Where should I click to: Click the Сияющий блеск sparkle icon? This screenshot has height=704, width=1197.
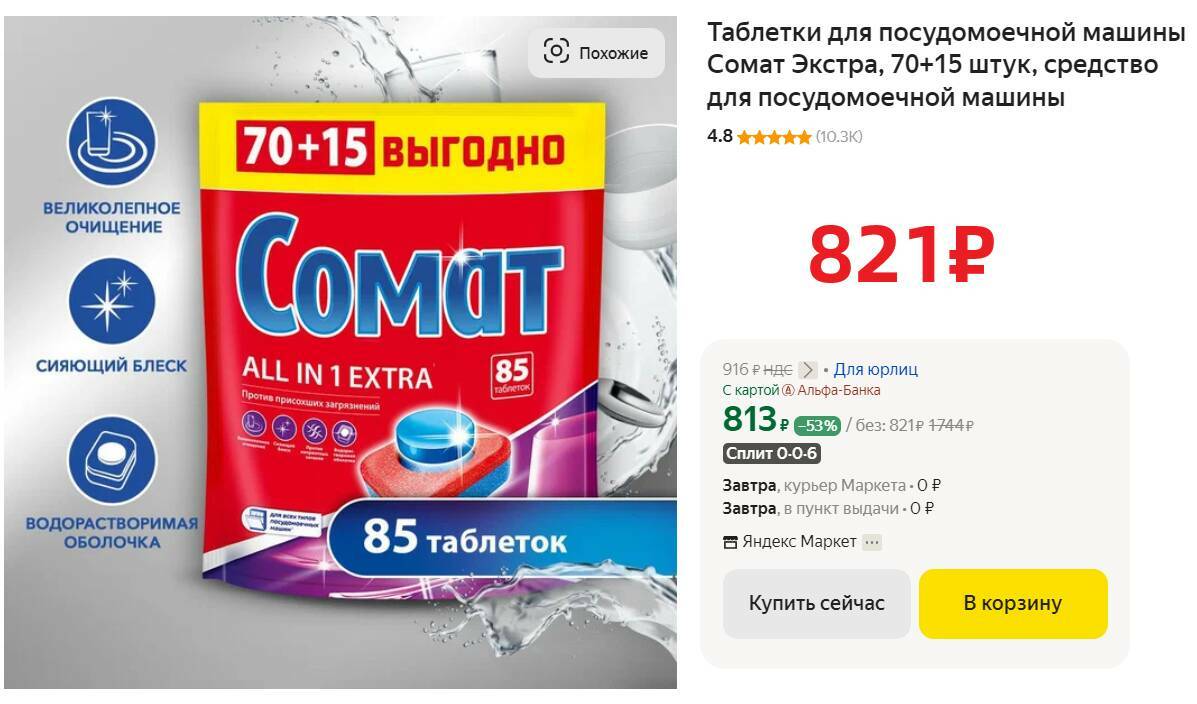point(111,301)
